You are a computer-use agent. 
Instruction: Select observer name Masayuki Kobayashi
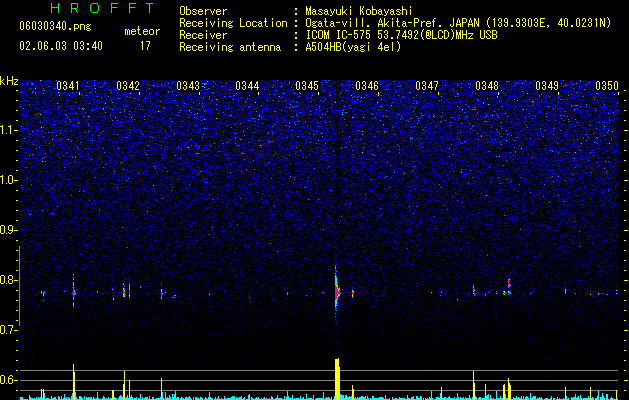pyautogui.click(x=358, y=11)
